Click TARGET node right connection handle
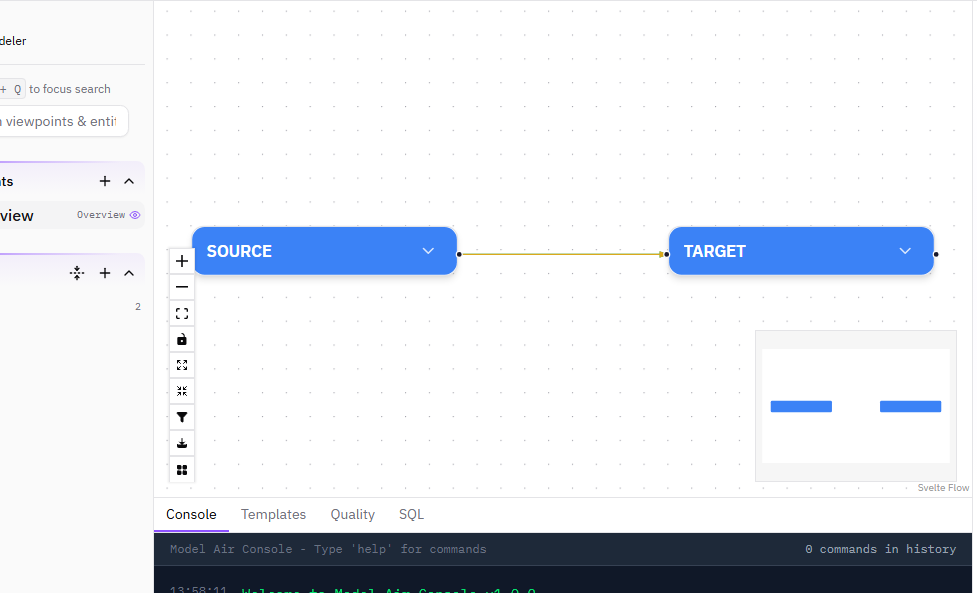Viewport: 977px width, 593px height. tap(936, 254)
